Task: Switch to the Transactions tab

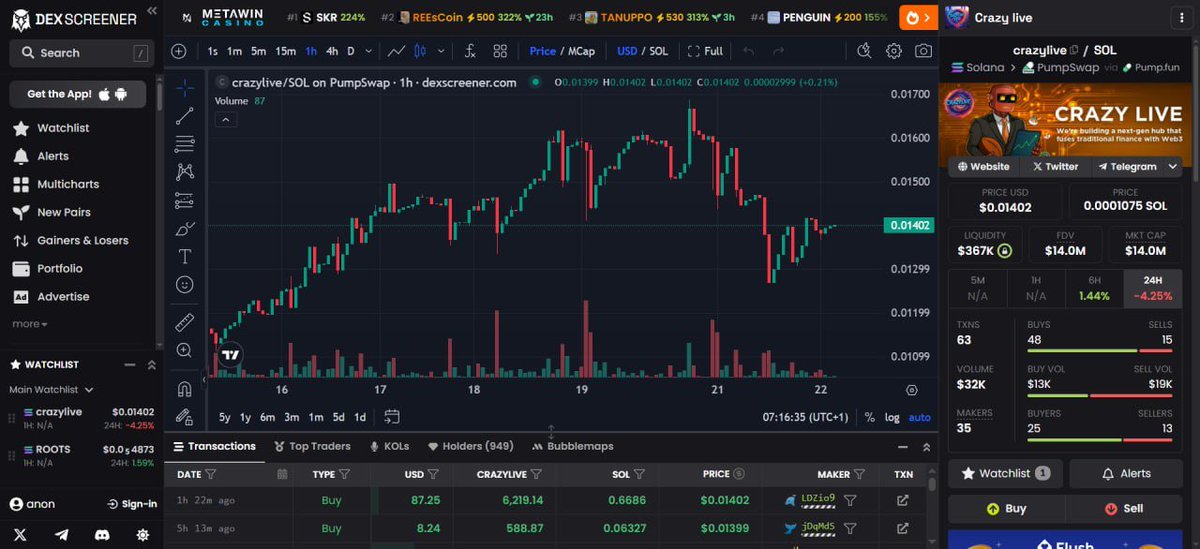Action: 214,446
